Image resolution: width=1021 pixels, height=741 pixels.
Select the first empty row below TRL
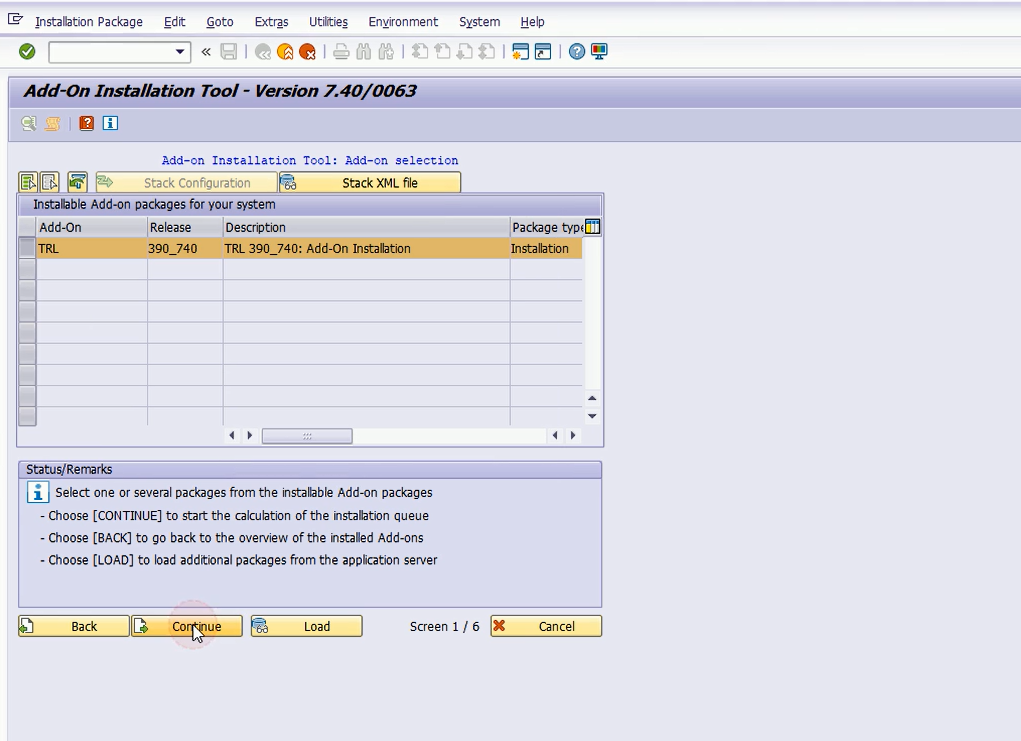pos(27,270)
